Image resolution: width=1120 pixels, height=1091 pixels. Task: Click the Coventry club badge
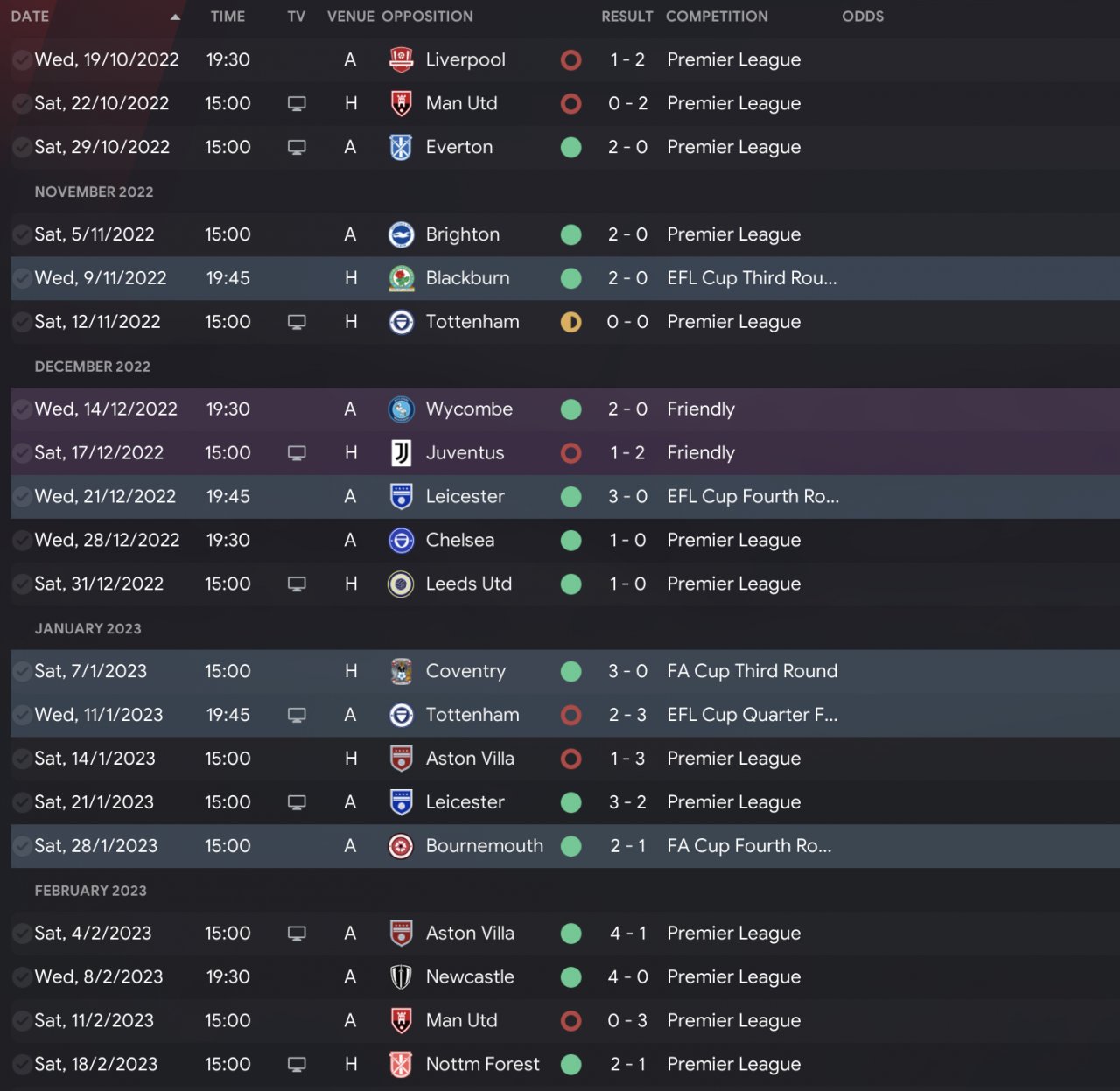click(x=401, y=671)
